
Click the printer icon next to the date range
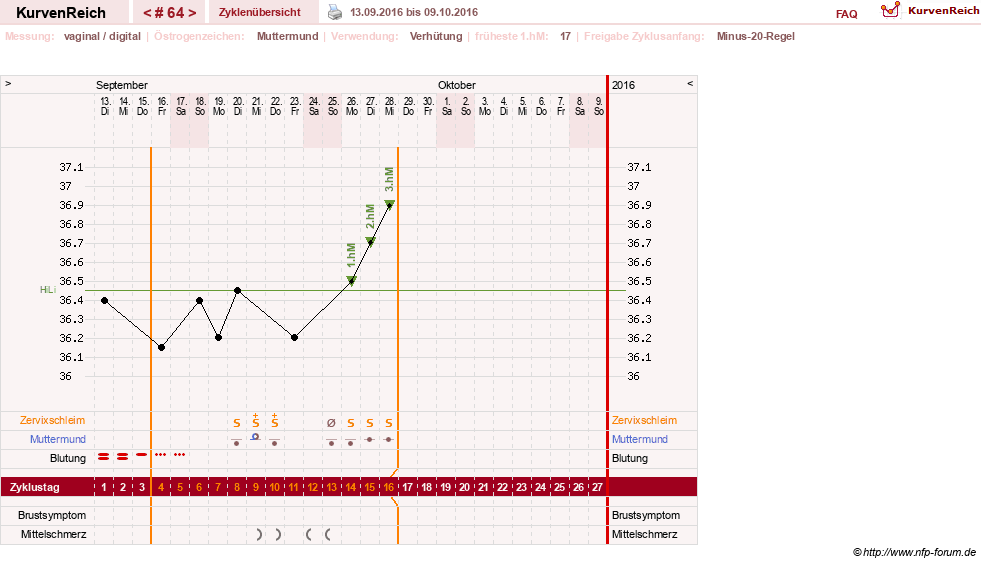pos(335,12)
